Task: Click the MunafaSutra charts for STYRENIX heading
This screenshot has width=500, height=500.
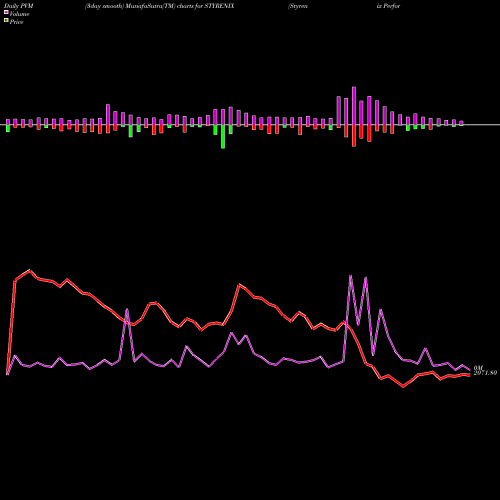Action: (x=159, y=6)
